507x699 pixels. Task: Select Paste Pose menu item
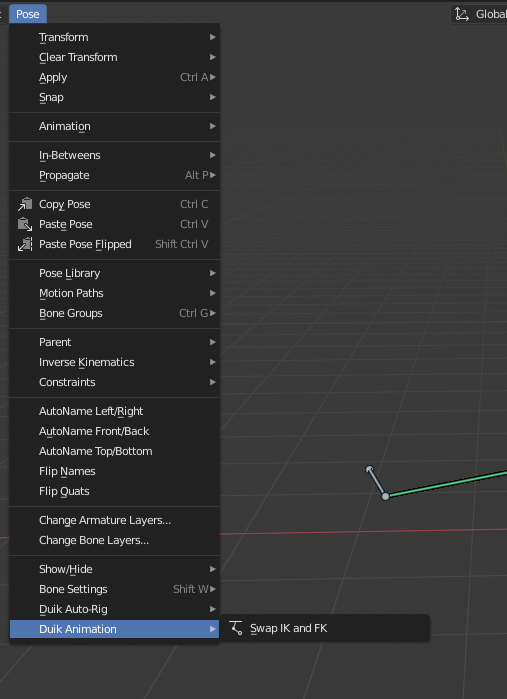point(115,224)
